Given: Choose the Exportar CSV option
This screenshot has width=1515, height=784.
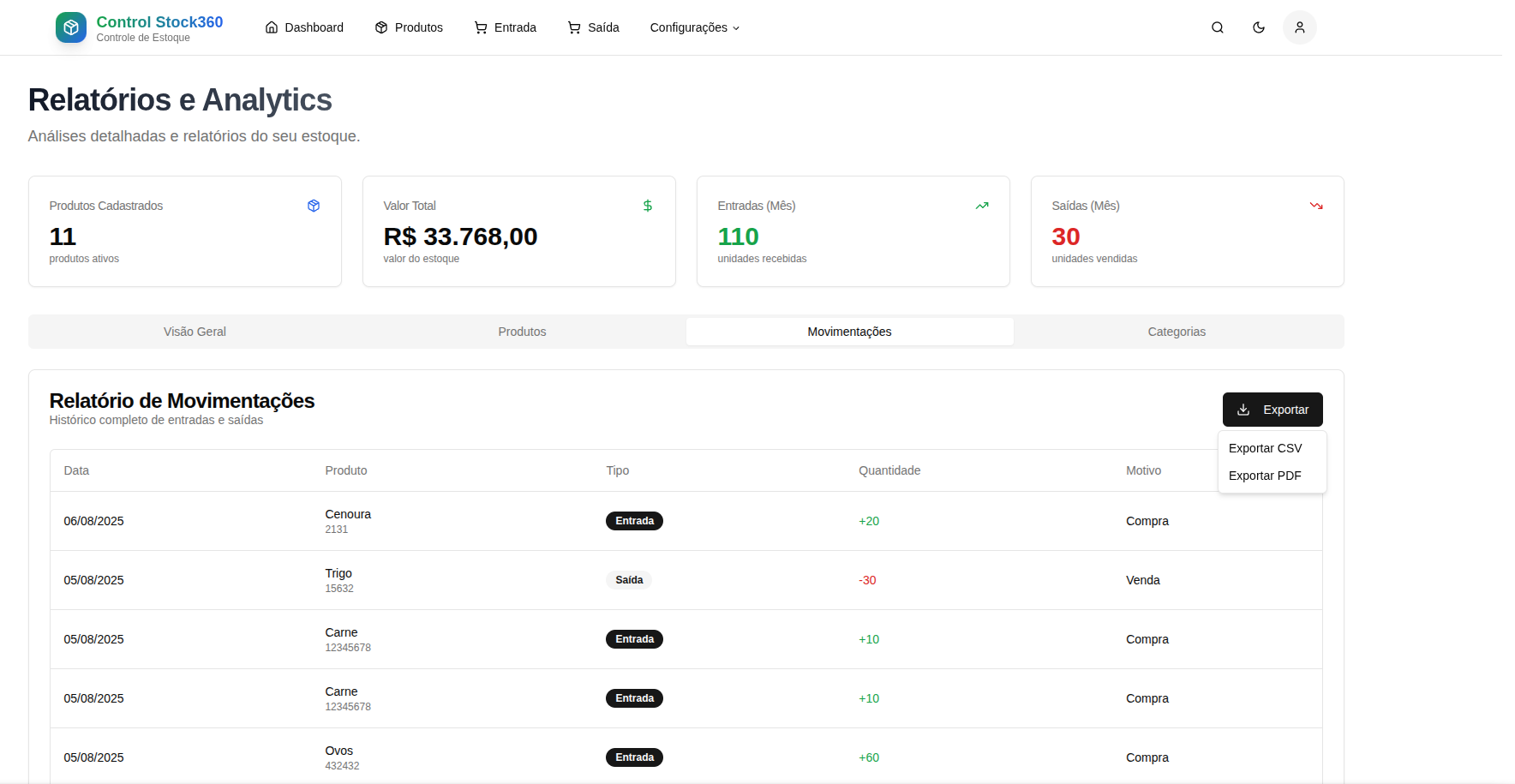Looking at the screenshot, I should (1266, 448).
